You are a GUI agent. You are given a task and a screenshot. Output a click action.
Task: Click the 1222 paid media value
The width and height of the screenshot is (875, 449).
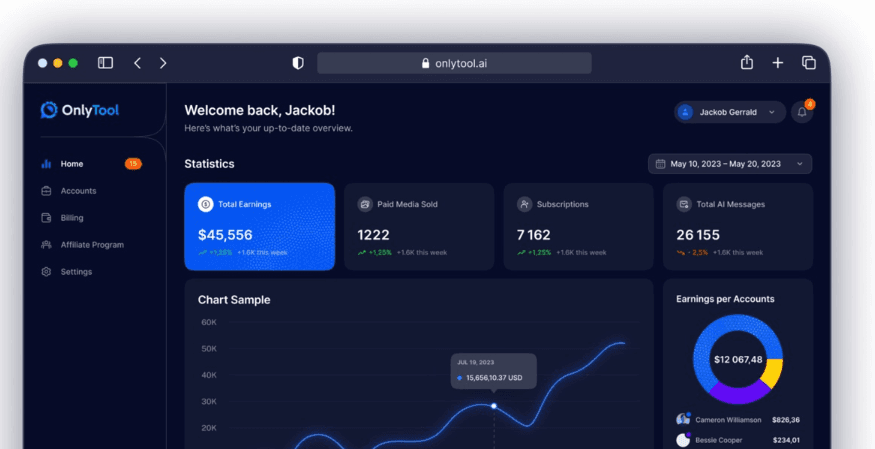[x=373, y=235]
